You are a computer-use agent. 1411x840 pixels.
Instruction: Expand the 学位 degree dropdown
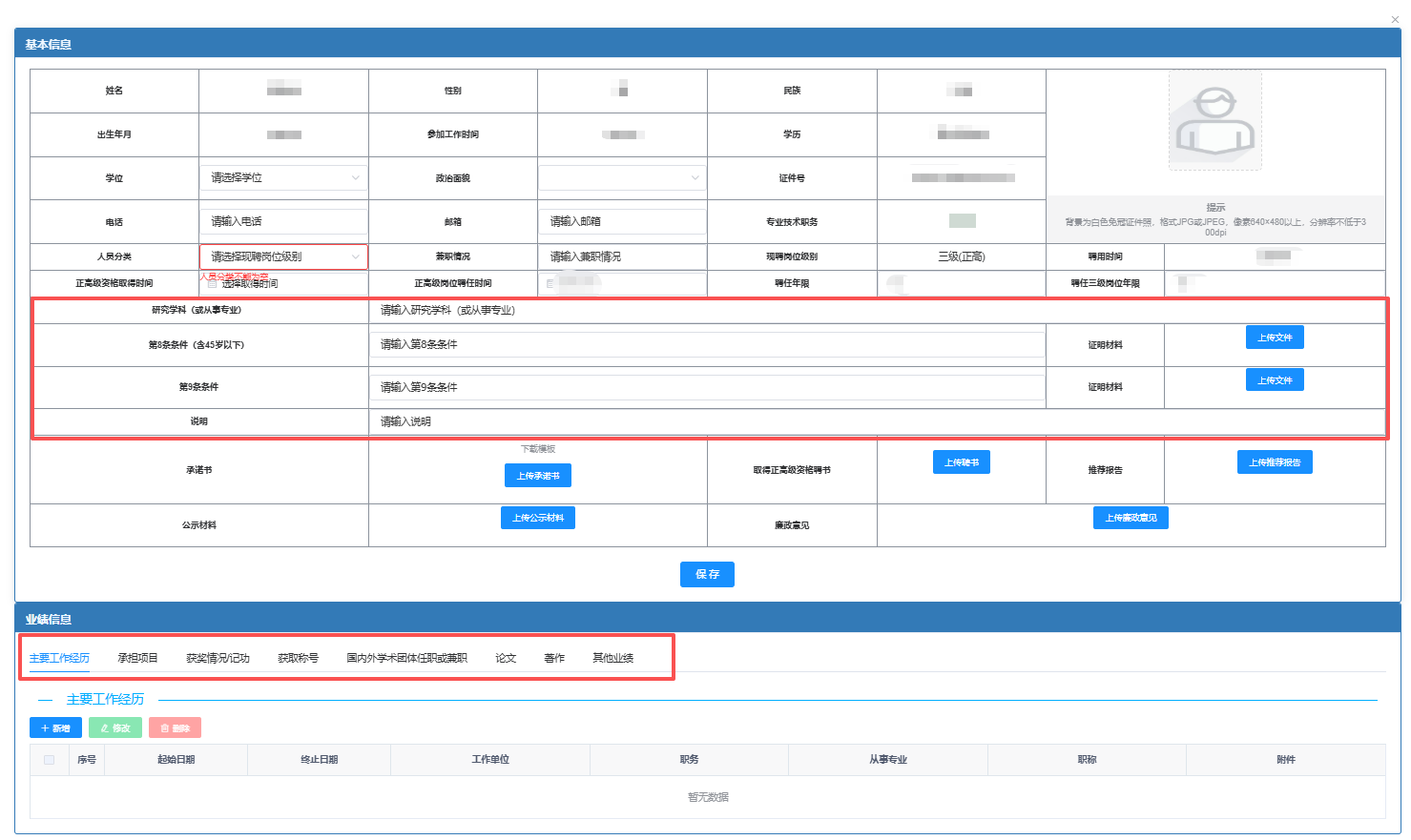coord(283,177)
